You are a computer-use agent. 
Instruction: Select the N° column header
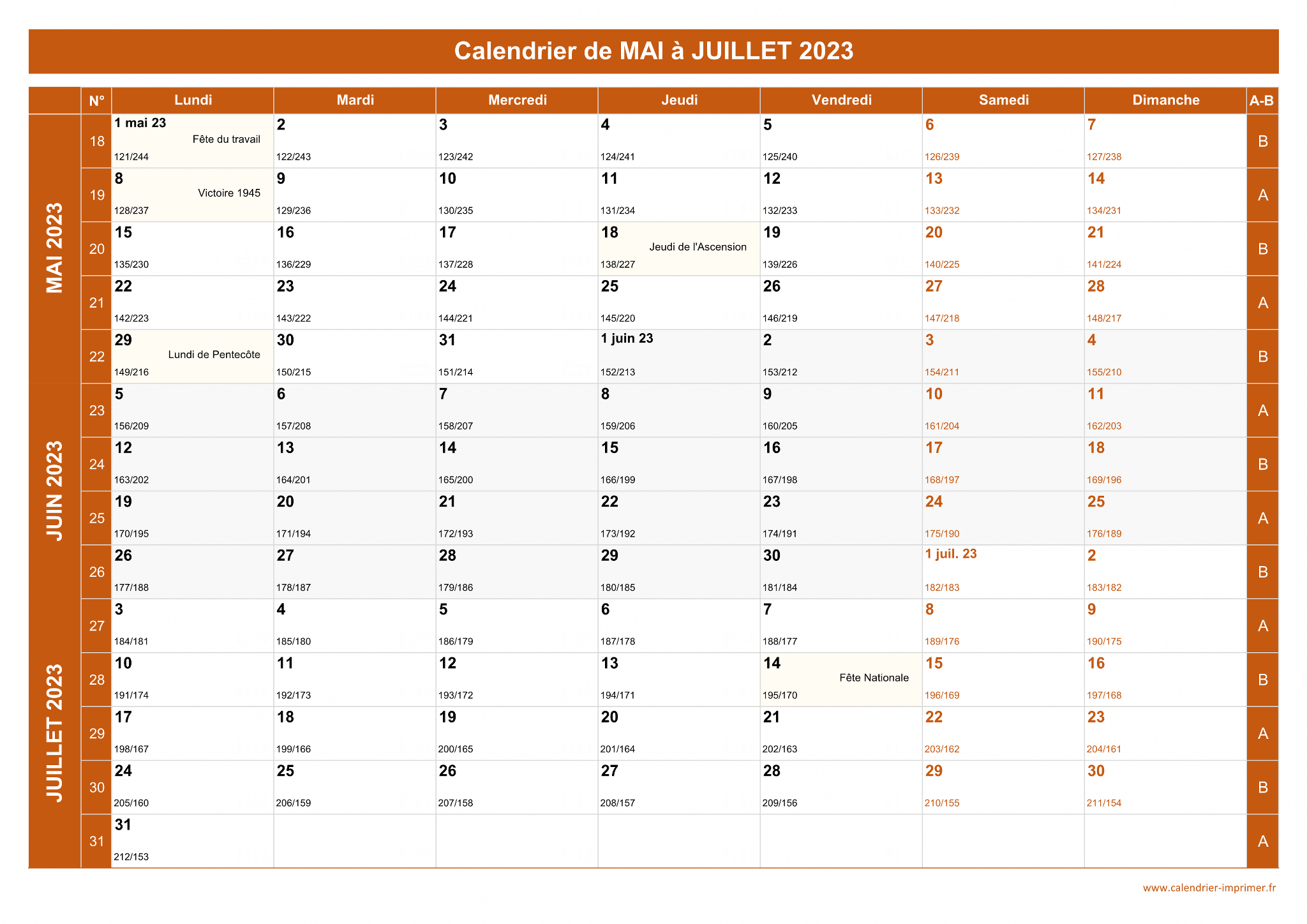point(96,100)
